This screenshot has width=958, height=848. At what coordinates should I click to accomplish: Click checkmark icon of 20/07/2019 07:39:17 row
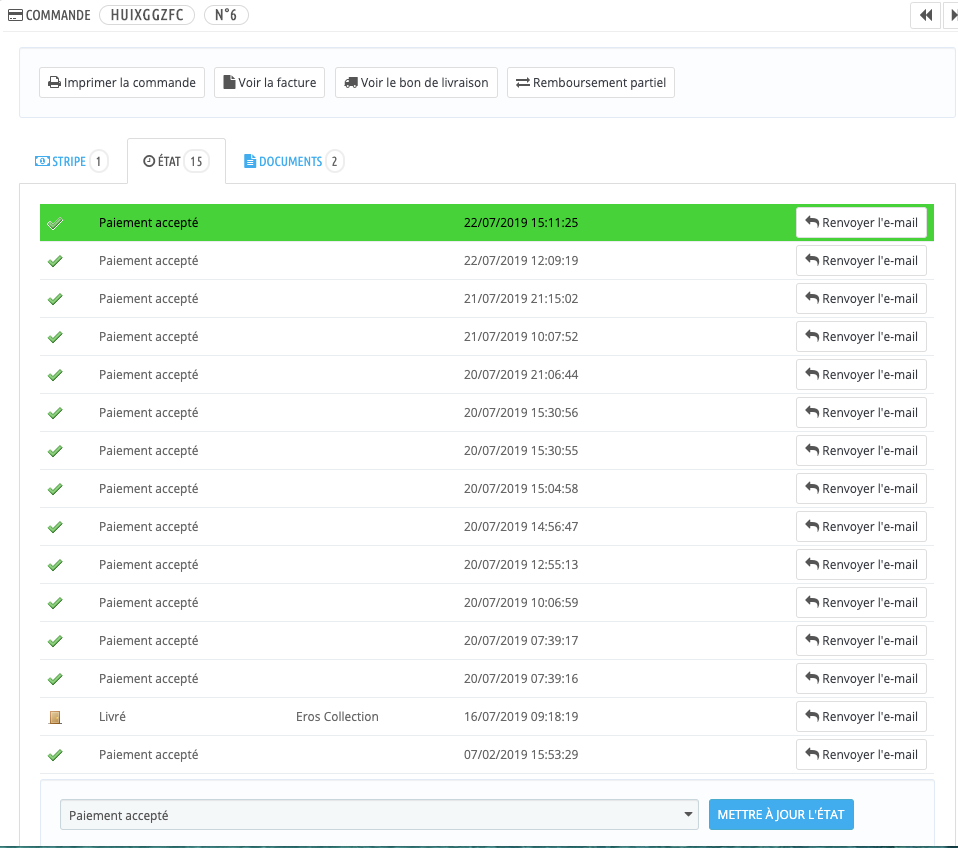click(55, 641)
